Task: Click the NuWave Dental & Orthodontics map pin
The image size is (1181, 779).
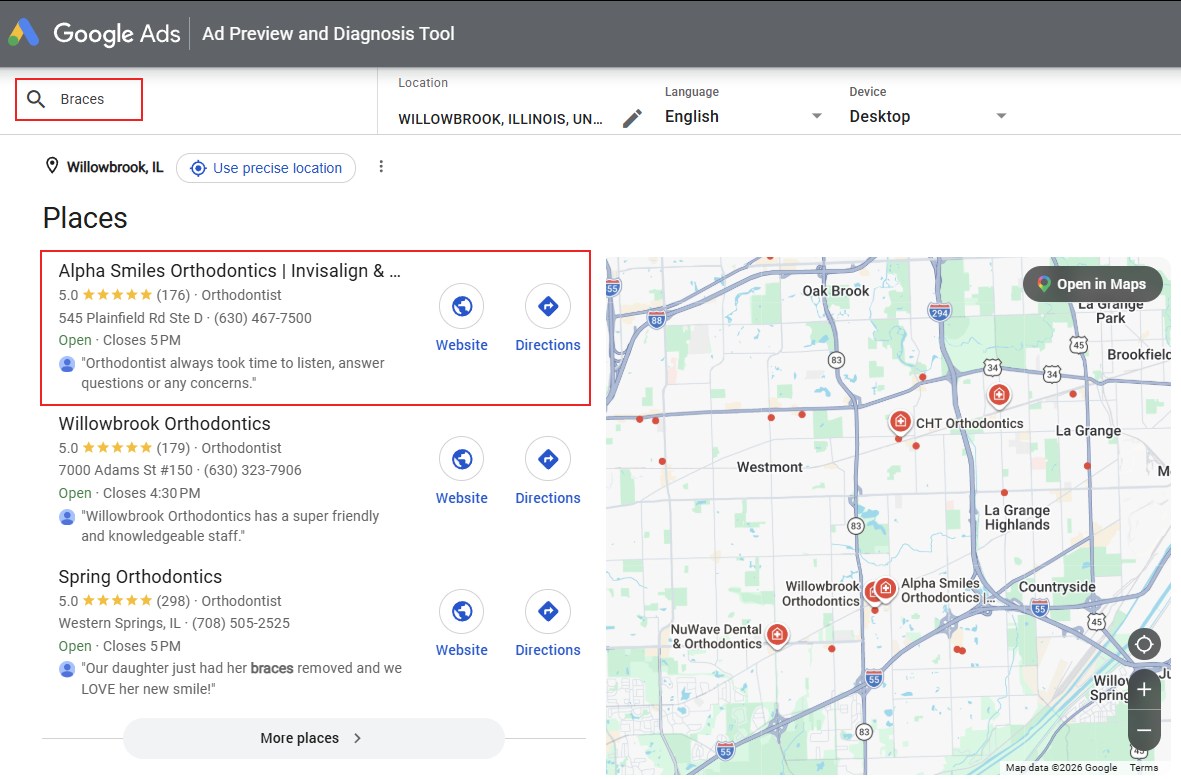Action: coord(777,635)
